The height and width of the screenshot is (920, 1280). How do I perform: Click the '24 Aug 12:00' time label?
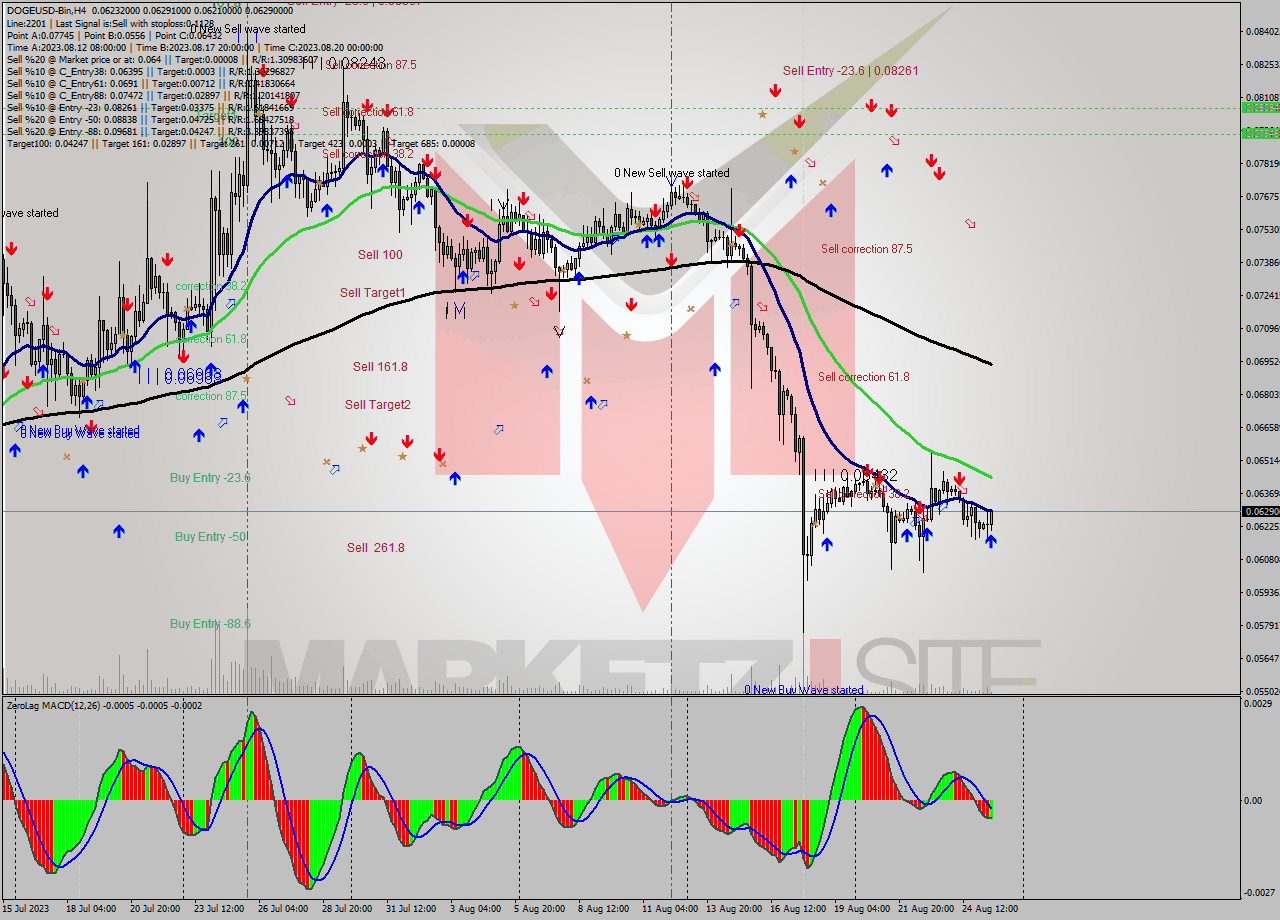tap(990, 909)
